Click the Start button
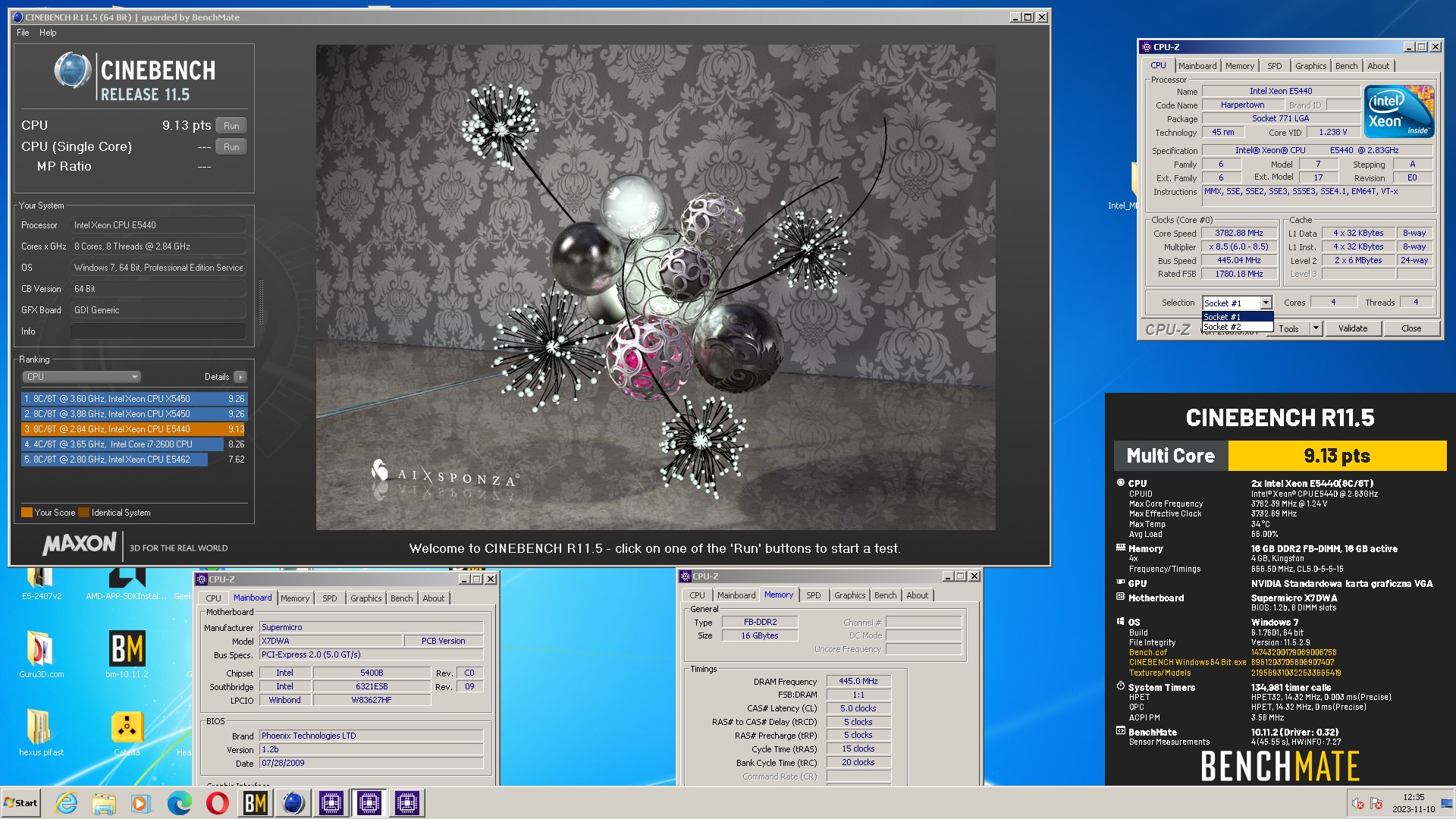The height and width of the screenshot is (819, 1456). 20,803
